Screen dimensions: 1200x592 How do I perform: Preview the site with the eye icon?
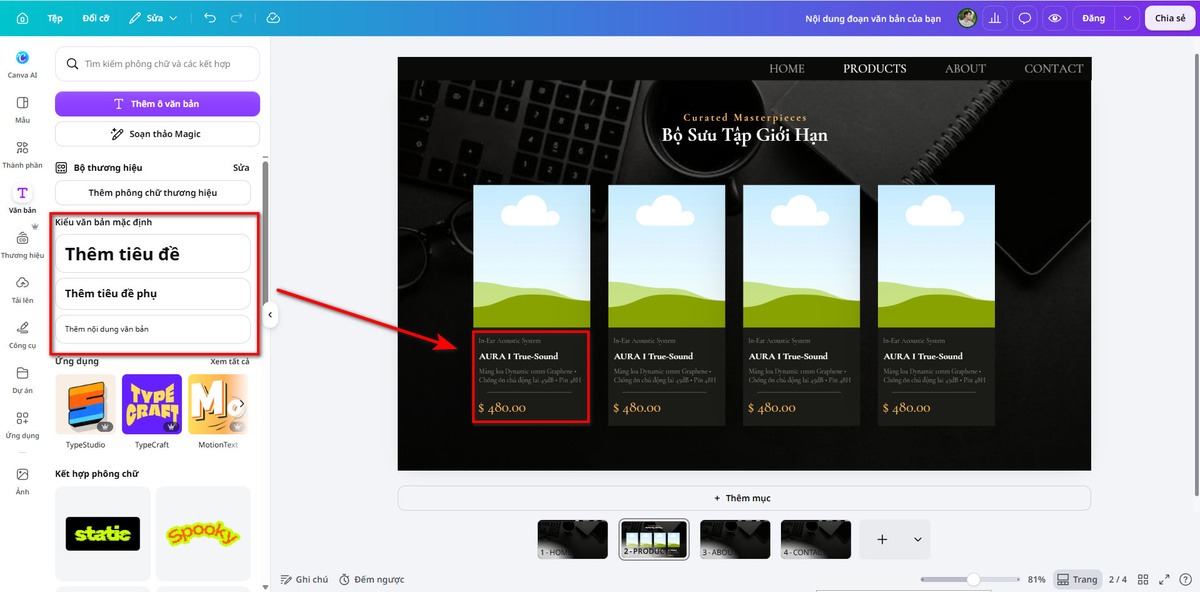(1054, 18)
